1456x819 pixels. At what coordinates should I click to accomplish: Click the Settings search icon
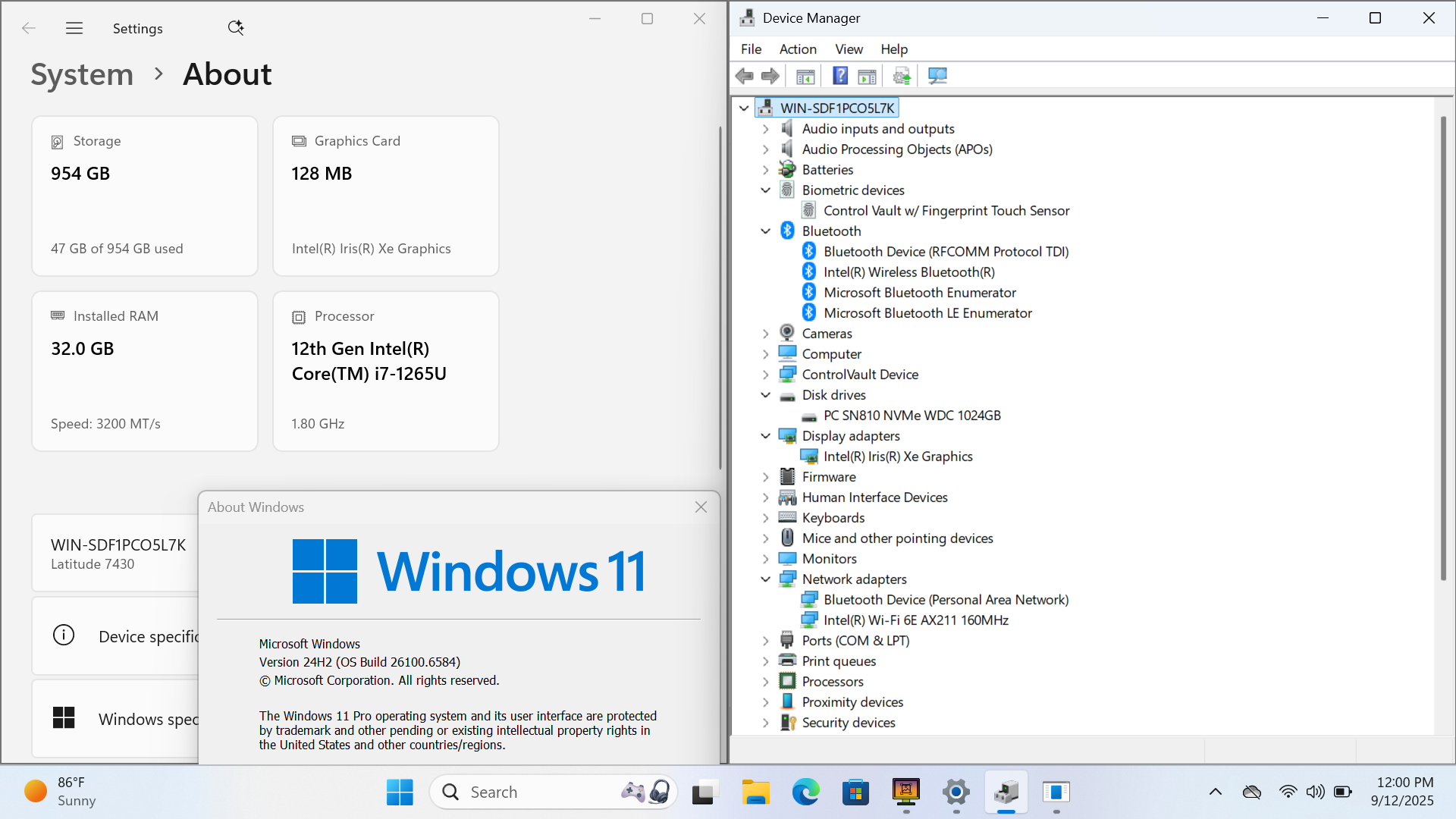(236, 28)
